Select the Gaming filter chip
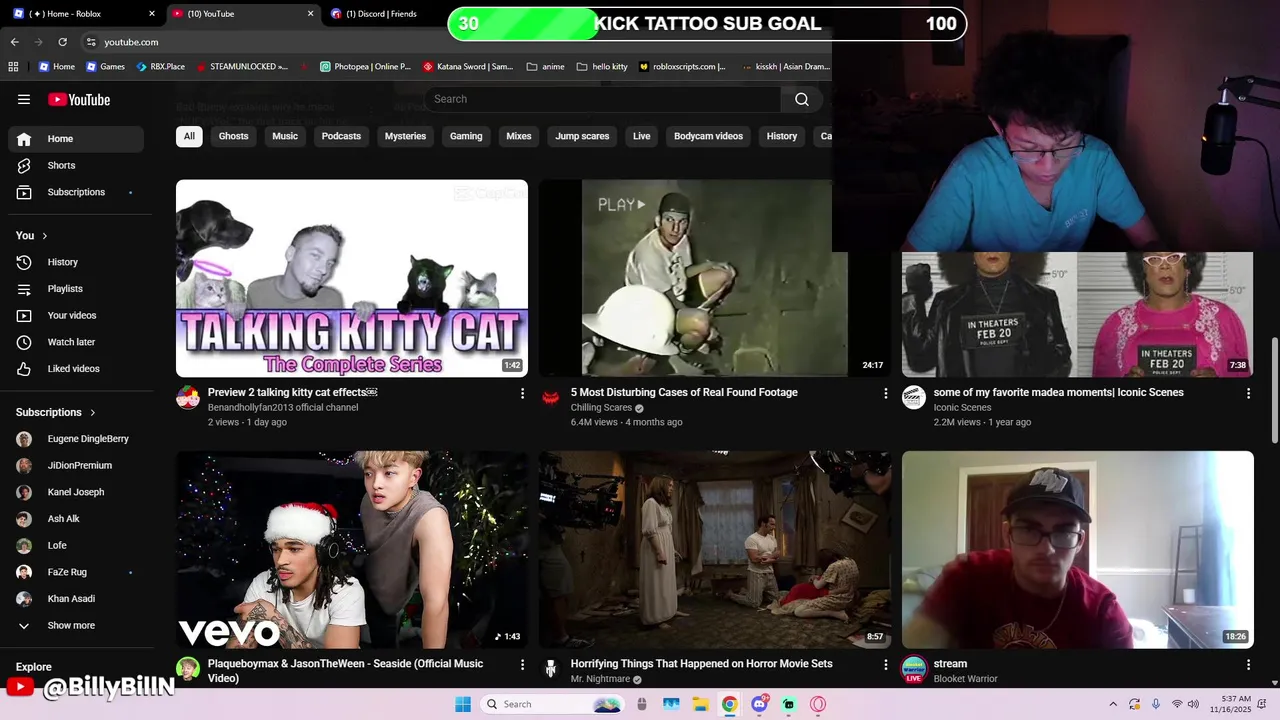The image size is (1280, 720). pos(466,136)
